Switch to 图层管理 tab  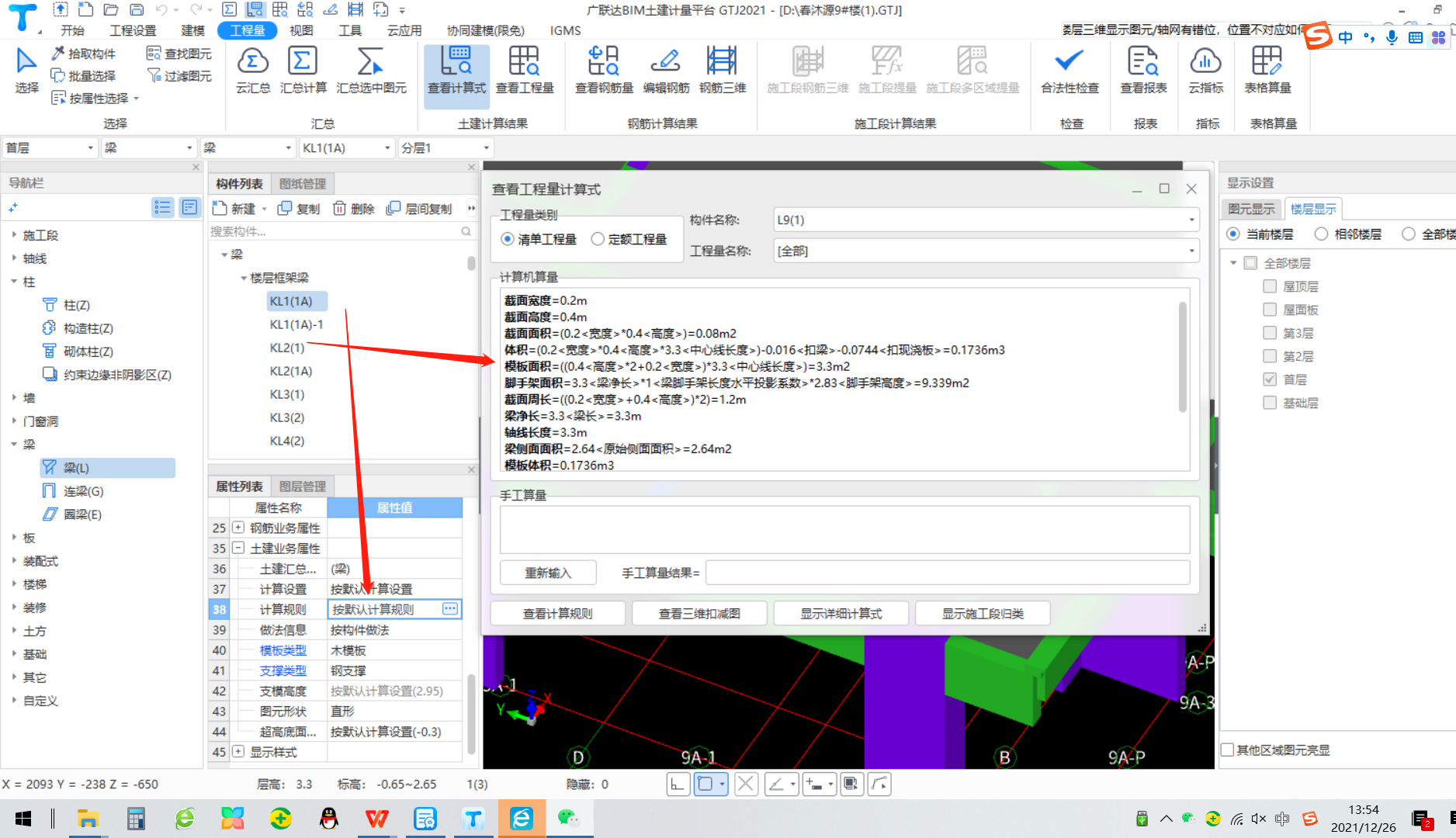click(303, 487)
